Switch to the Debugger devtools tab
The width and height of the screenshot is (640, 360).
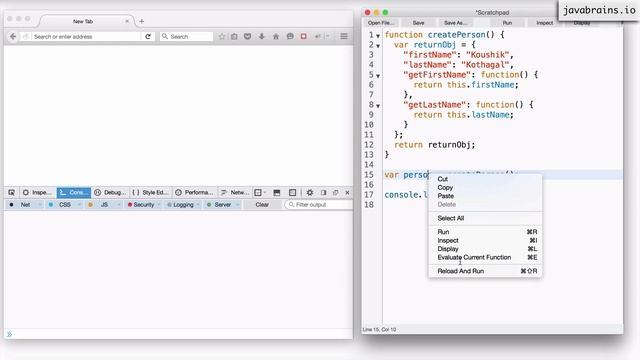pos(110,192)
